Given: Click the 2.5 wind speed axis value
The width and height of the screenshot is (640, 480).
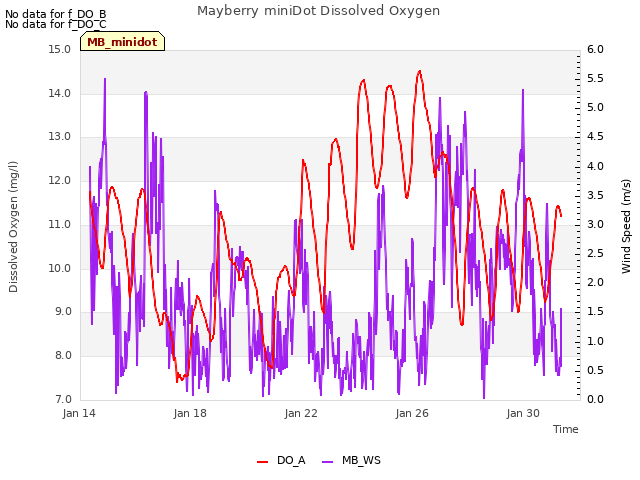Looking at the screenshot, I should (595, 253).
